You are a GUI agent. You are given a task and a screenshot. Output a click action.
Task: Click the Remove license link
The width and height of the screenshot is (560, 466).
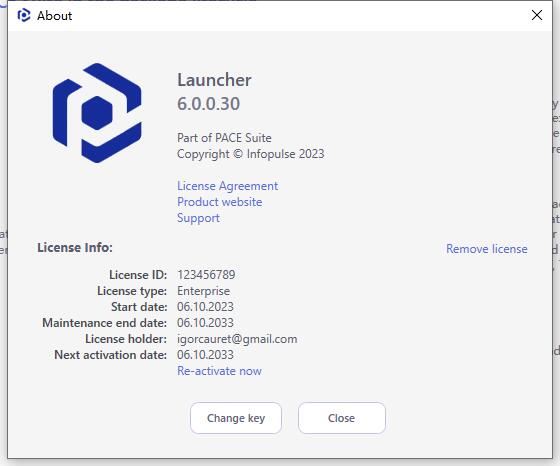tap(486, 249)
